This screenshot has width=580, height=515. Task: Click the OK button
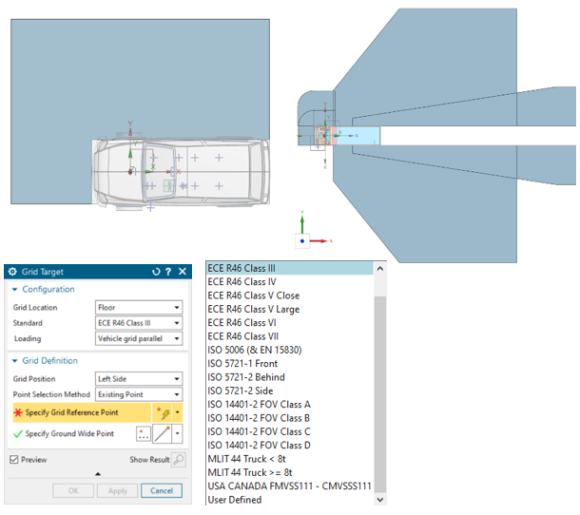click(x=73, y=491)
